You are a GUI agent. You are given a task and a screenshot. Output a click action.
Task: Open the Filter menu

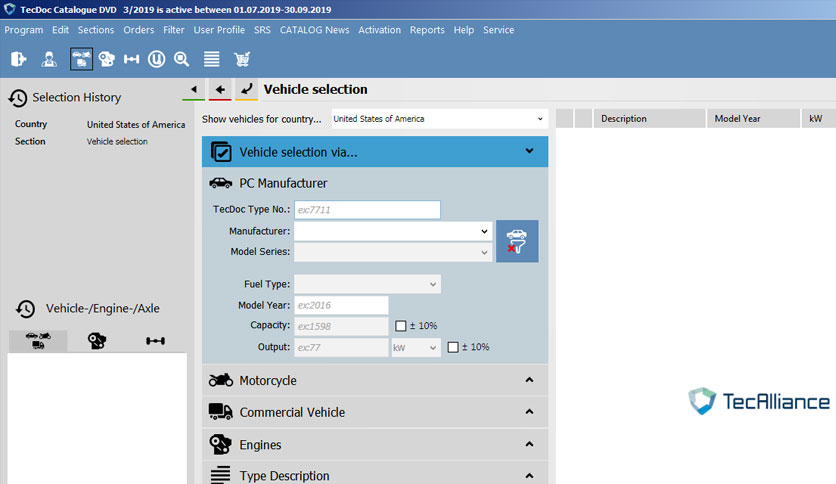click(x=174, y=30)
